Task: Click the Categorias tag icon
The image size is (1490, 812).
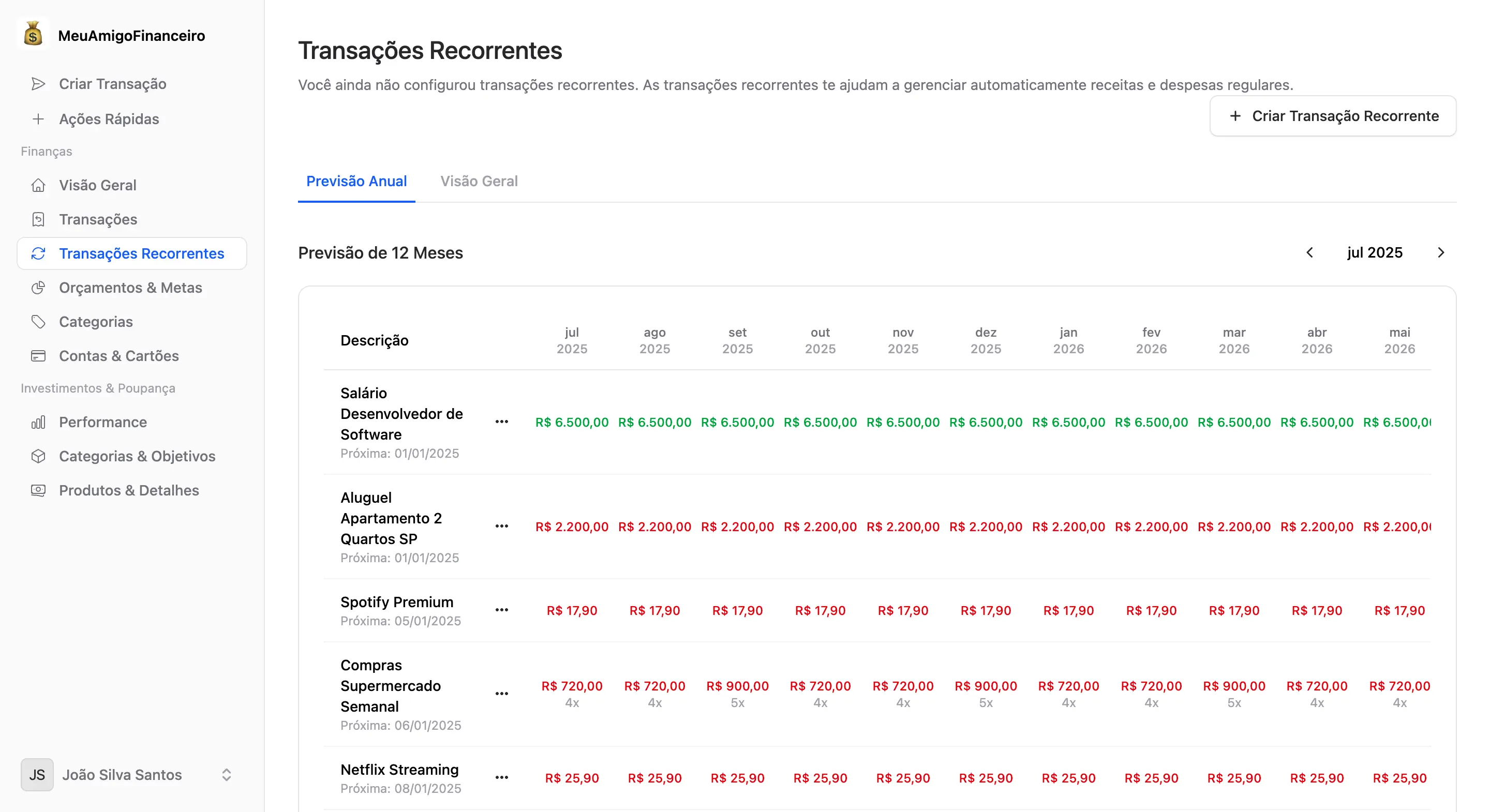Action: [38, 322]
